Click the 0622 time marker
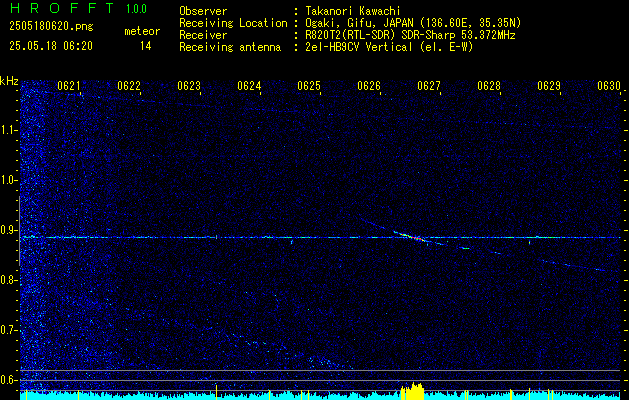This screenshot has width=629, height=400. pos(129,85)
